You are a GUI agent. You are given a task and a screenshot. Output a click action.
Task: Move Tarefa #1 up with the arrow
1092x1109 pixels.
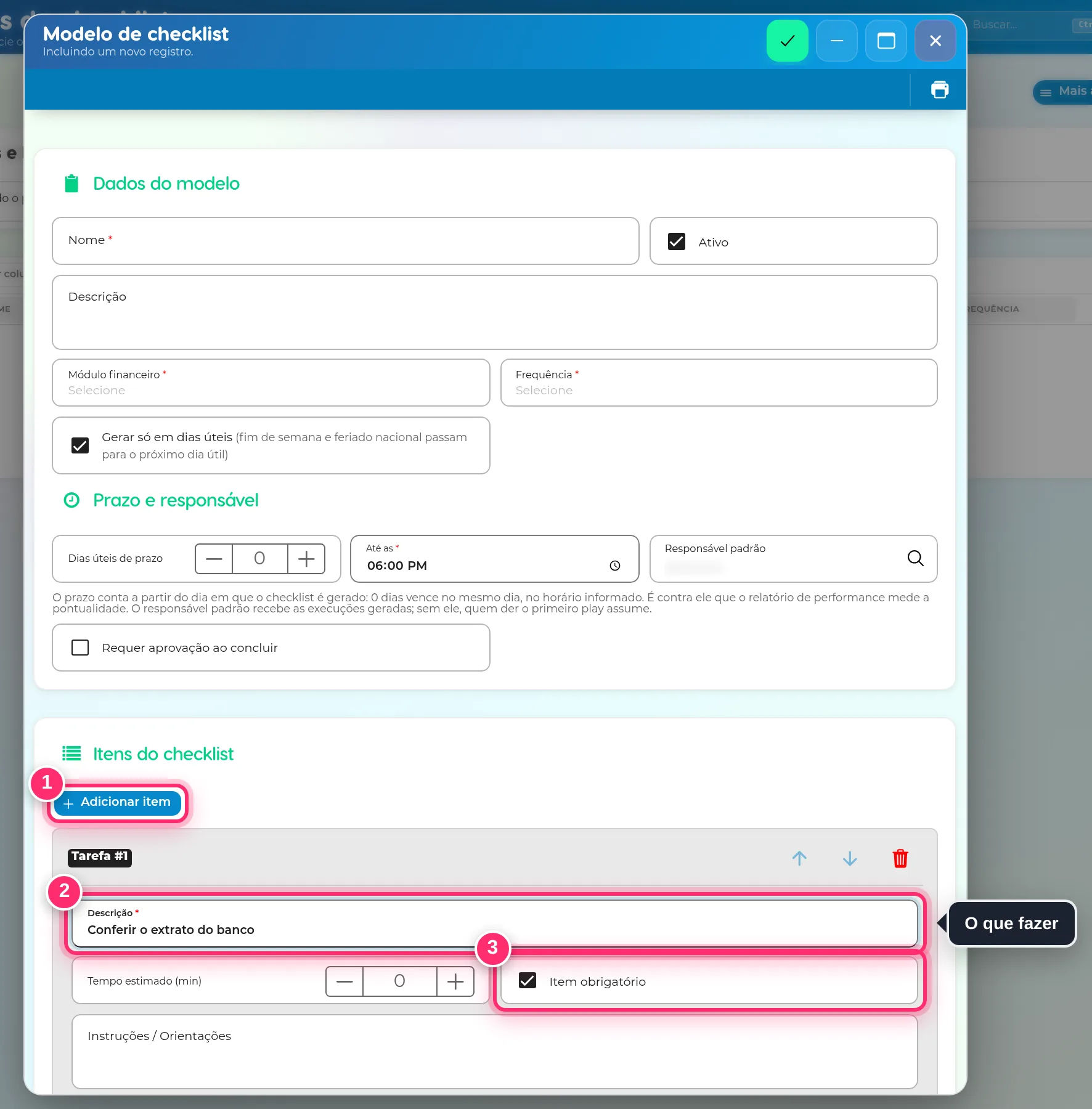click(799, 858)
